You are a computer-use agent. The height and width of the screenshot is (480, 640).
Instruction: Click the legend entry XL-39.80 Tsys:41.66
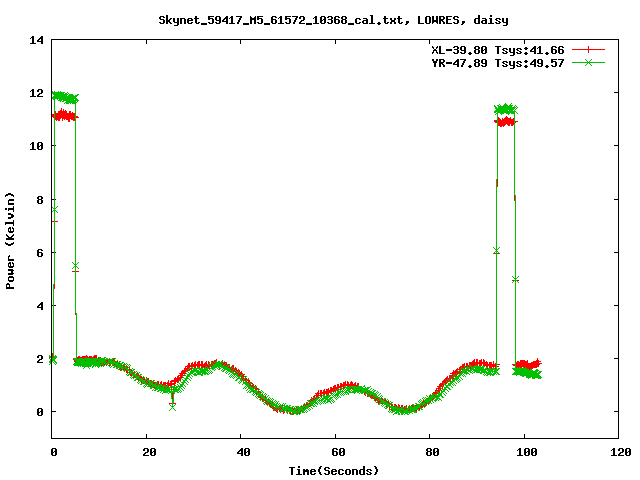[498, 50]
